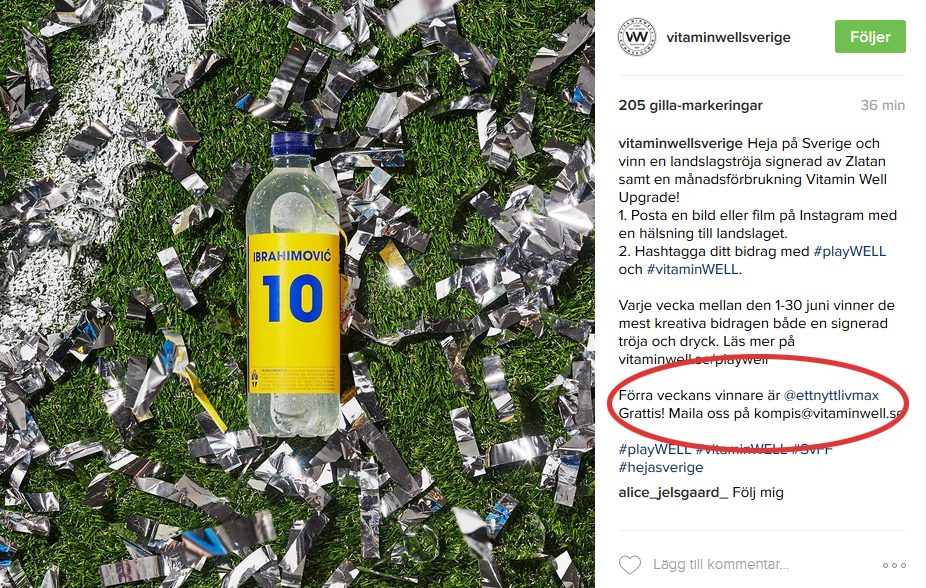
Task: Like the post with the heart icon
Action: (629, 565)
